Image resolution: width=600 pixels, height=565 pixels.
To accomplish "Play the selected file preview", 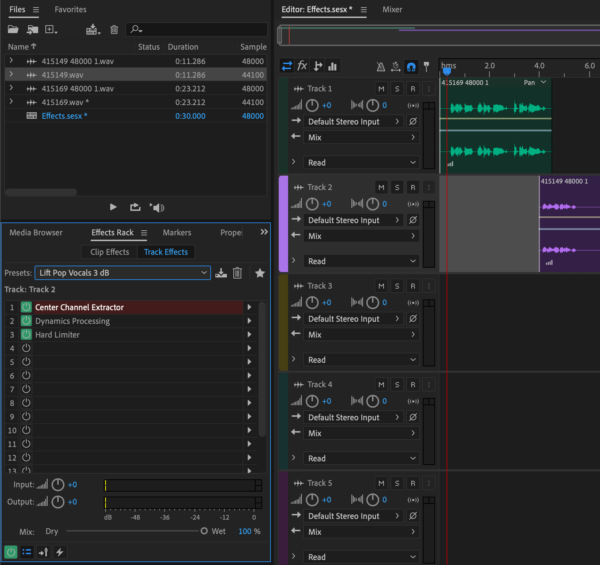I will 113,207.
